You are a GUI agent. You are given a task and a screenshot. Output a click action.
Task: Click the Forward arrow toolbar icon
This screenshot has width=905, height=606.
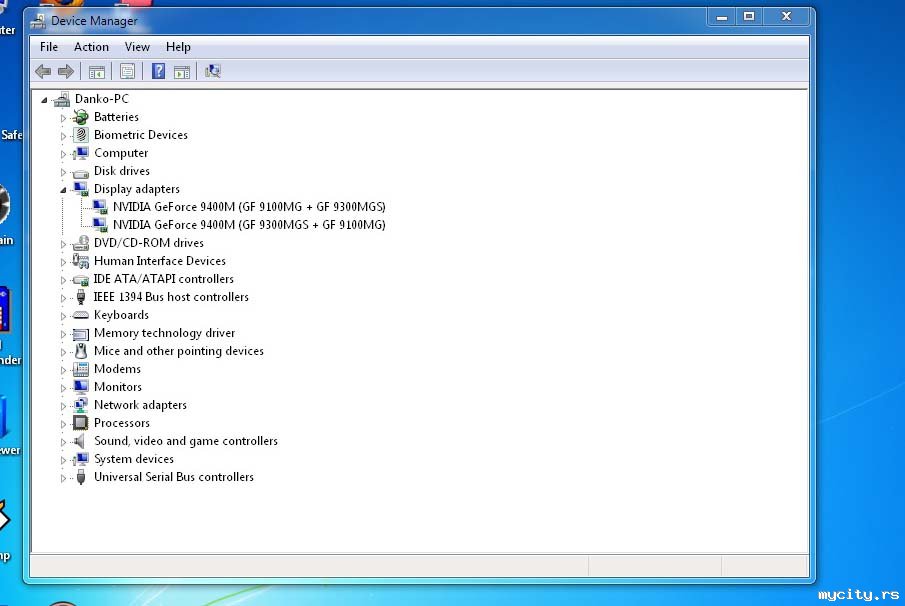66,72
